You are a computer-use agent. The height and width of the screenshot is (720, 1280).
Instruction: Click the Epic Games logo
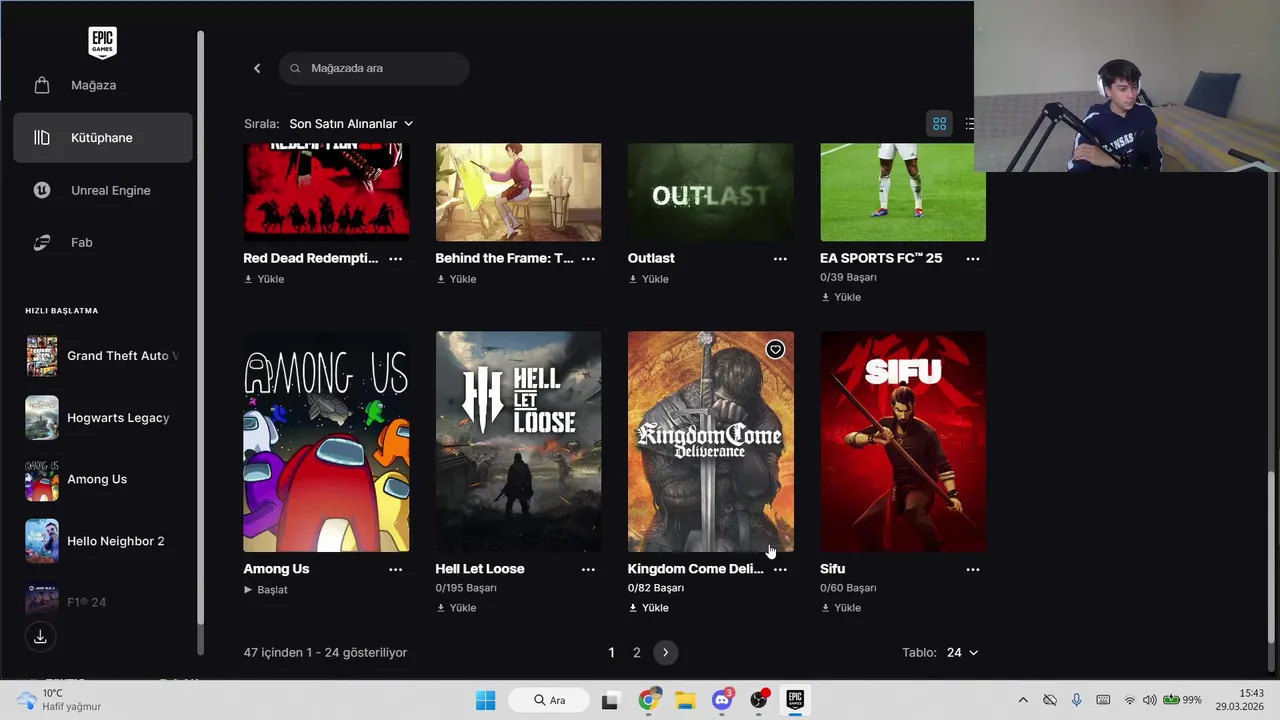(x=102, y=42)
